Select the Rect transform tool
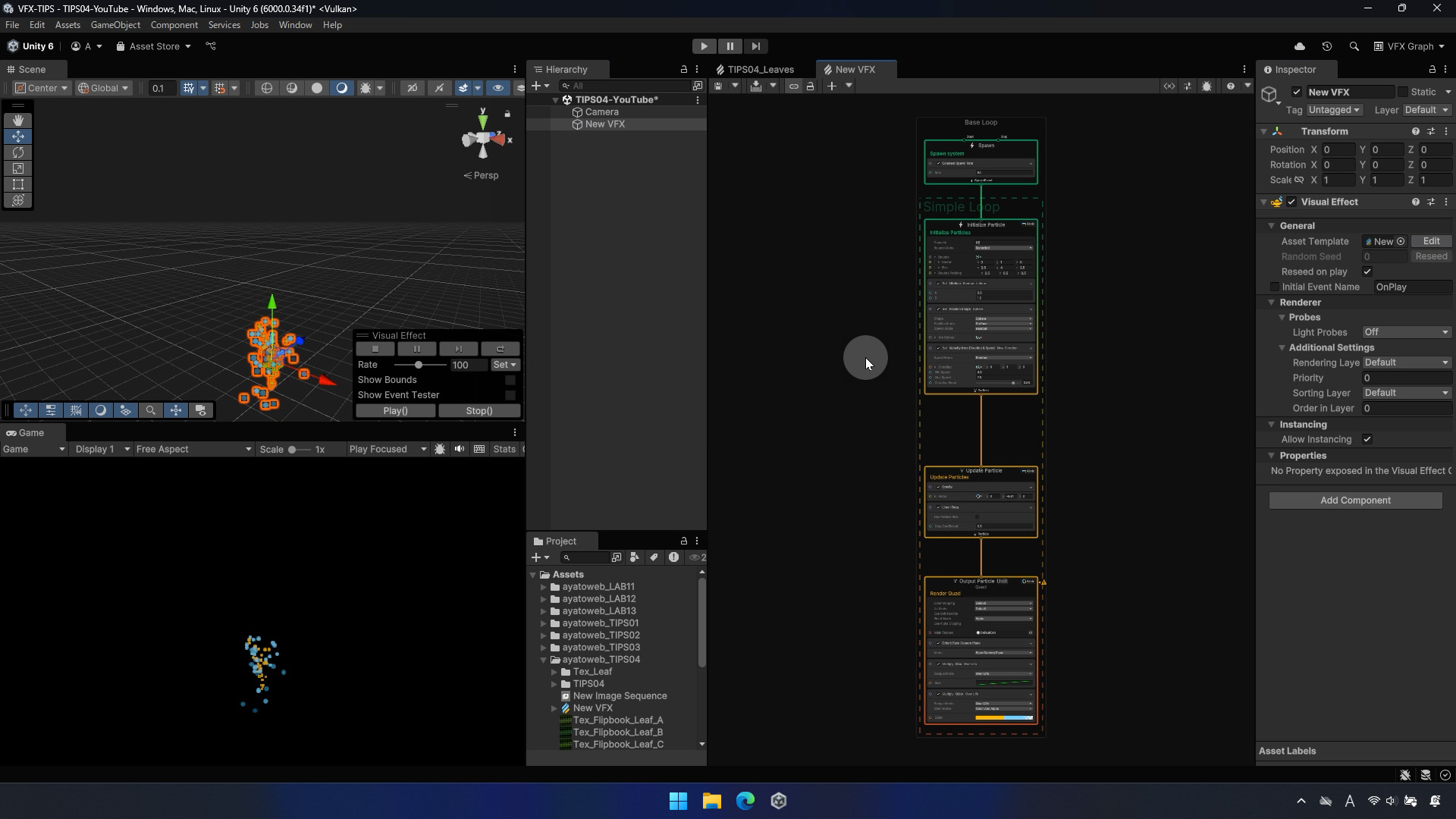The width and height of the screenshot is (1456, 819). pyautogui.click(x=18, y=184)
